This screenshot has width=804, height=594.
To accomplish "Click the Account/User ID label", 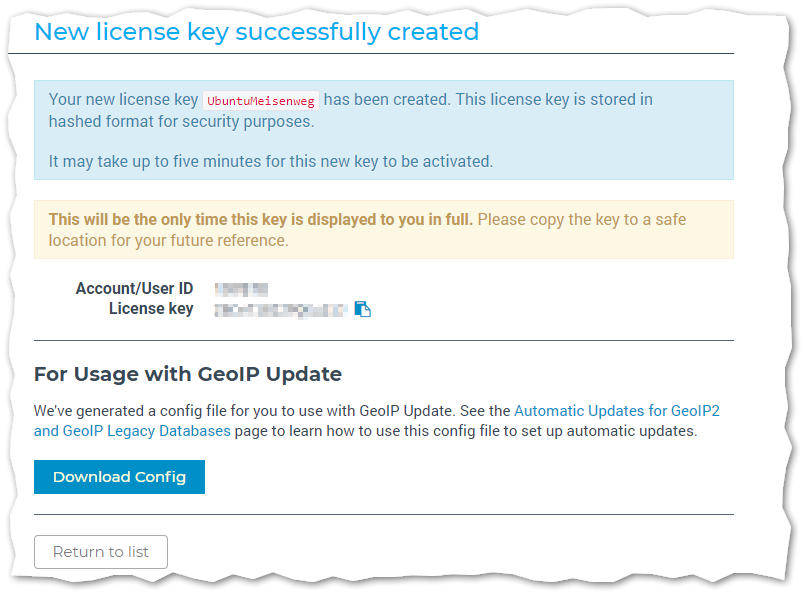I will pyautogui.click(x=134, y=289).
